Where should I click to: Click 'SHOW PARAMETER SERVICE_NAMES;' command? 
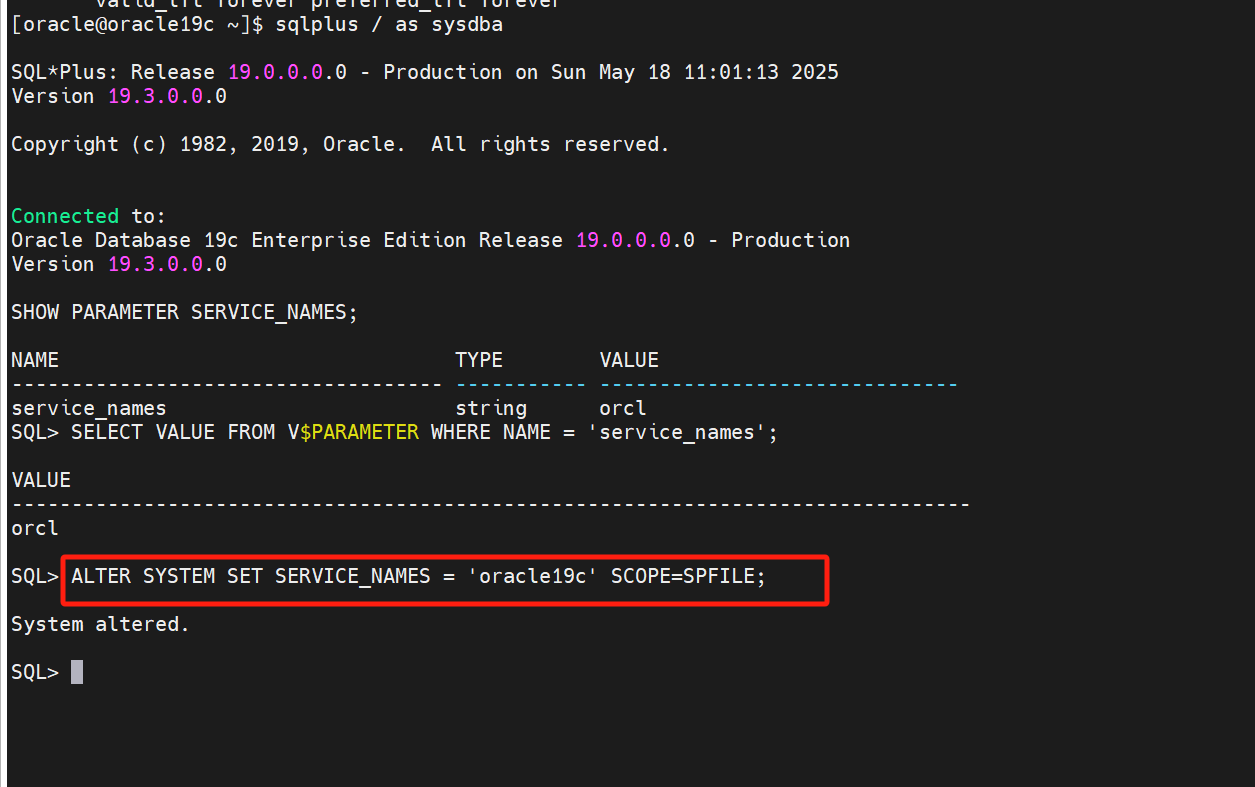184,312
